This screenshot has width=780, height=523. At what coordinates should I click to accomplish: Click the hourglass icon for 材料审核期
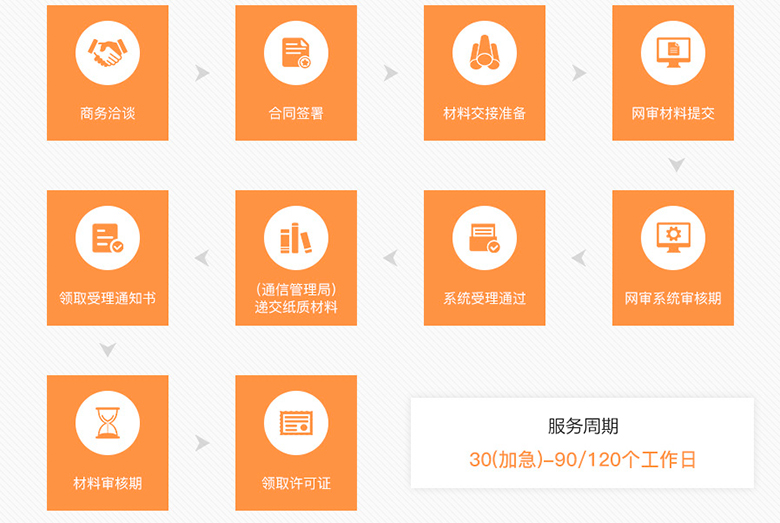107,423
